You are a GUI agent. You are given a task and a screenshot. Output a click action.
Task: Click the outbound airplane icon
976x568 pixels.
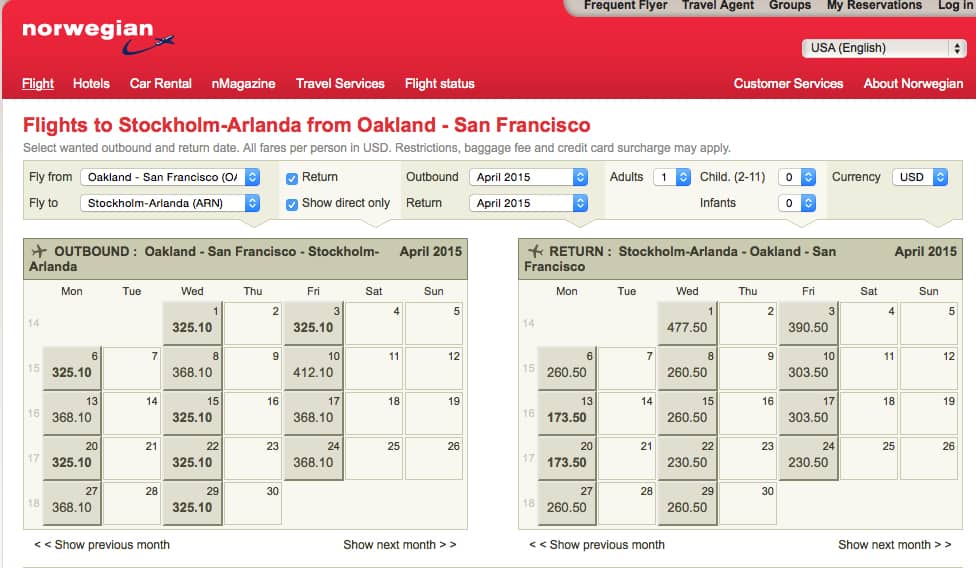[x=39, y=251]
